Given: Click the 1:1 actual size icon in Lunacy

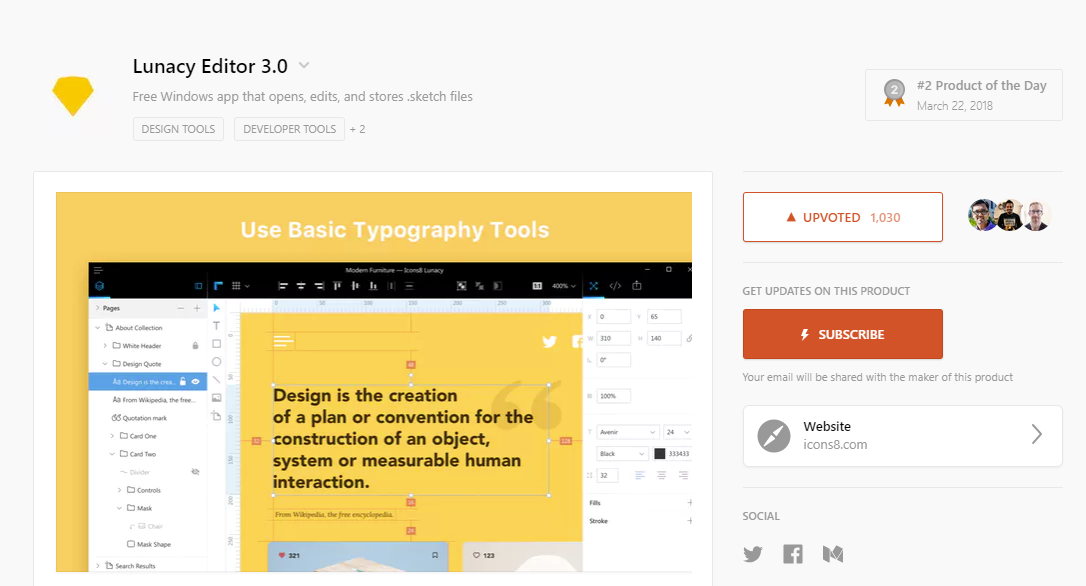Looking at the screenshot, I should tap(537, 285).
